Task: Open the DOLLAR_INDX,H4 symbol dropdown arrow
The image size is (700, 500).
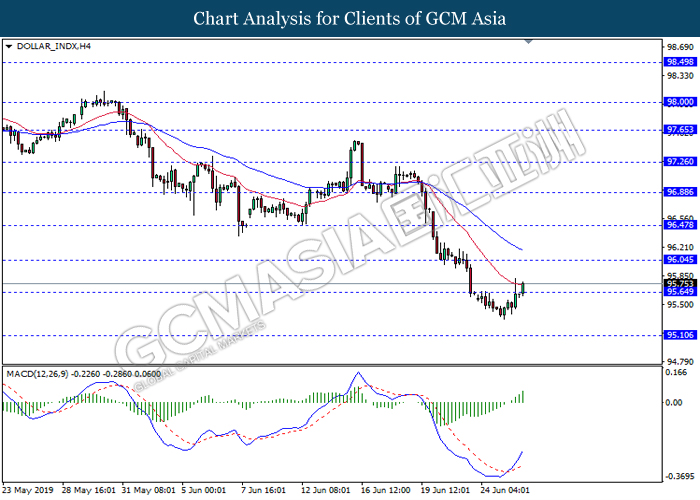Action: (x=8, y=46)
